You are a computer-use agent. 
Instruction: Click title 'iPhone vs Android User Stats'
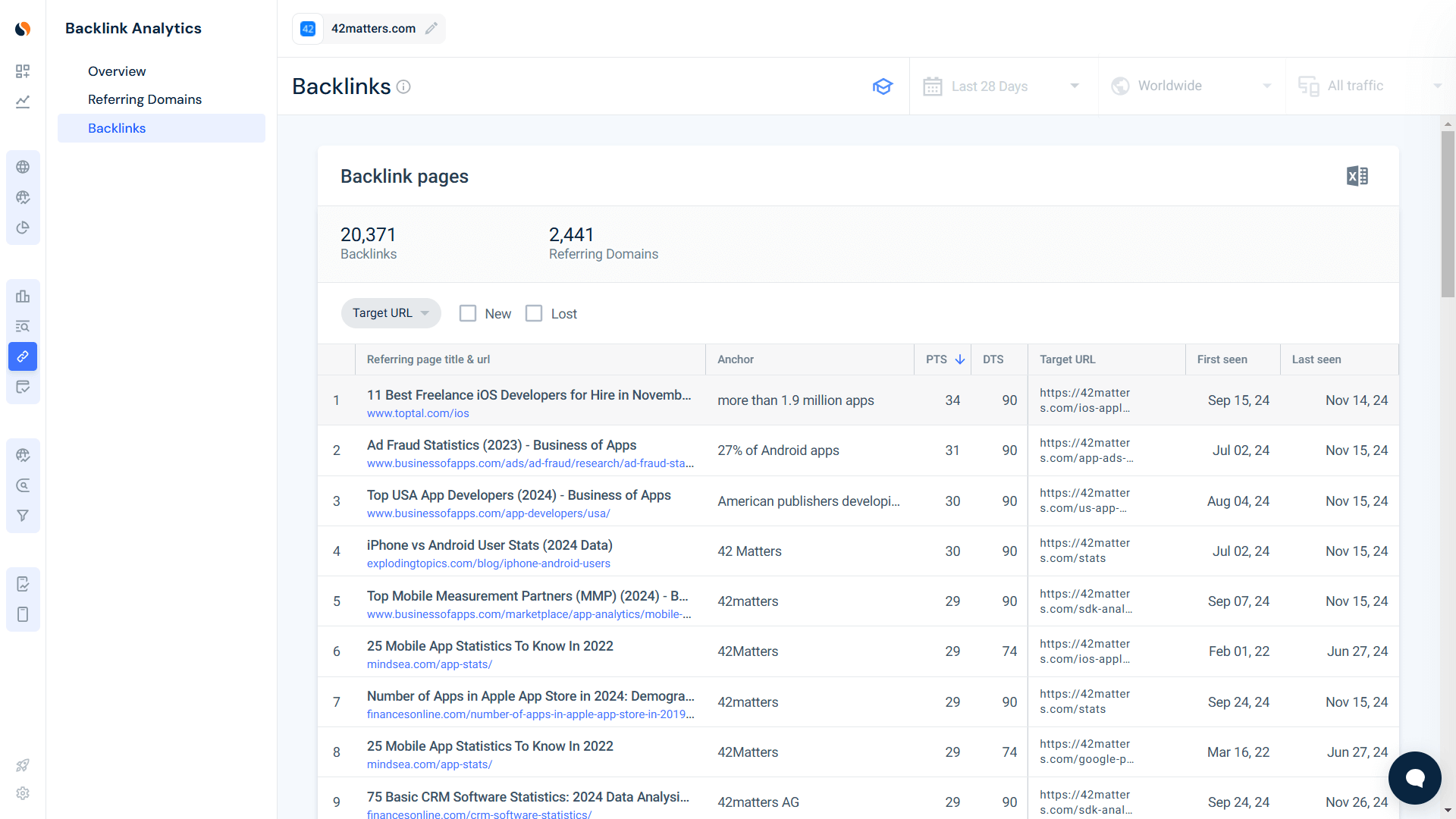point(489,545)
